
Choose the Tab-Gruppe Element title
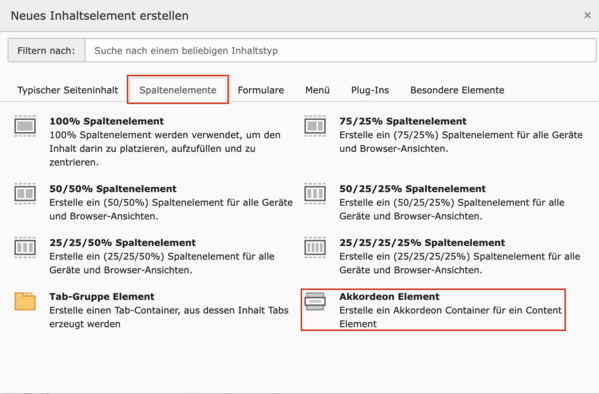tap(102, 297)
